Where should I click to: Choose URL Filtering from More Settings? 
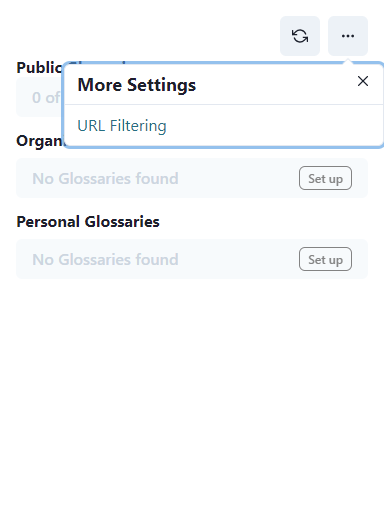coord(122,126)
